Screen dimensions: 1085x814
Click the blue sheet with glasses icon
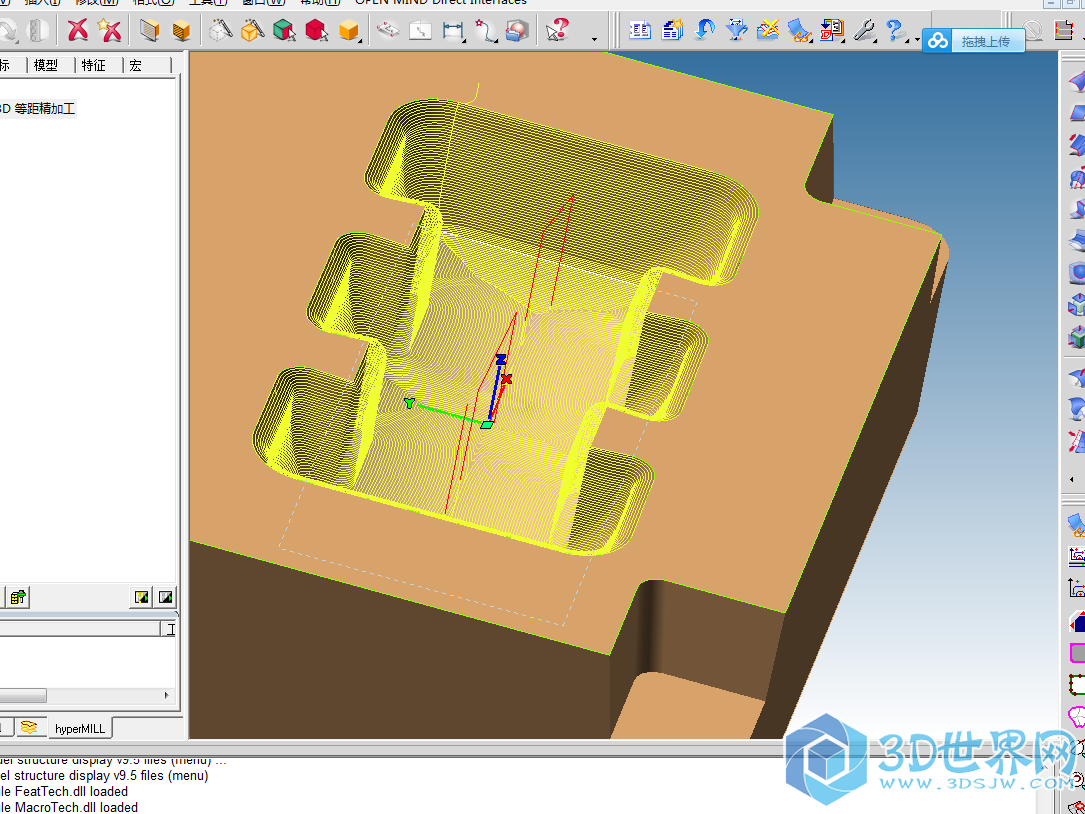coord(800,30)
